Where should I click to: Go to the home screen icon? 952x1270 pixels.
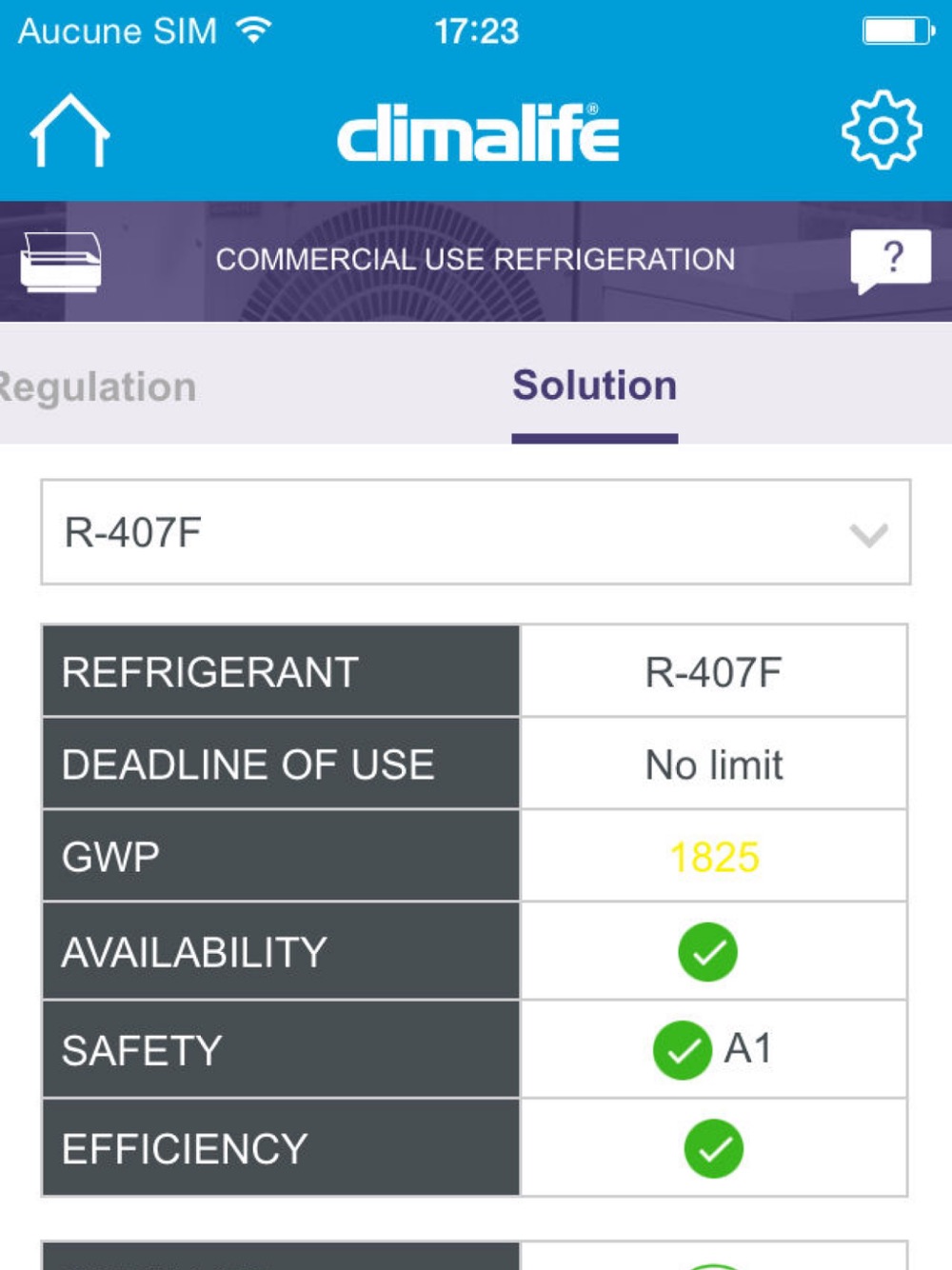(70, 131)
